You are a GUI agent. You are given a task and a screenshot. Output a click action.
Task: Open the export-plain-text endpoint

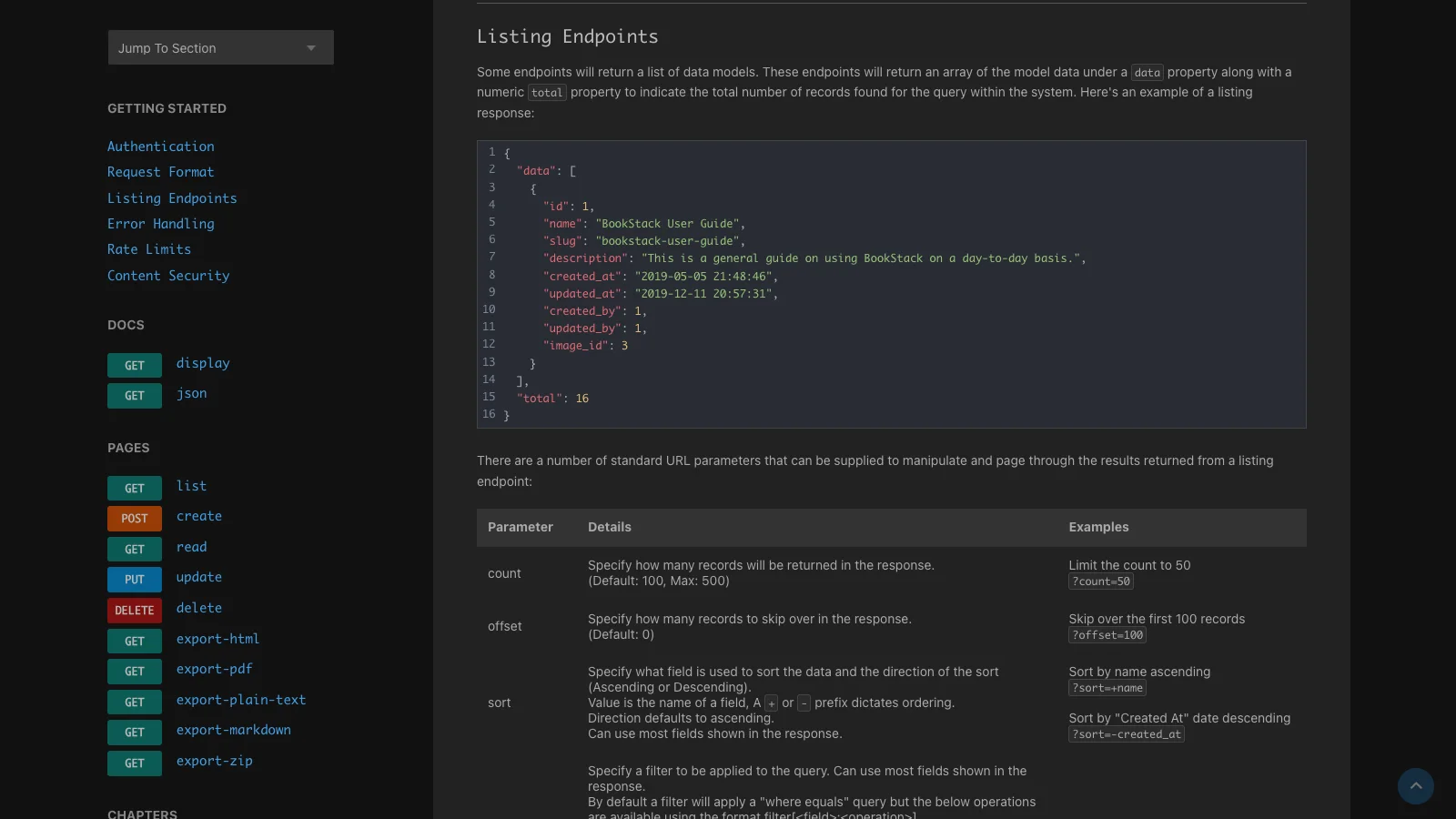coord(241,700)
